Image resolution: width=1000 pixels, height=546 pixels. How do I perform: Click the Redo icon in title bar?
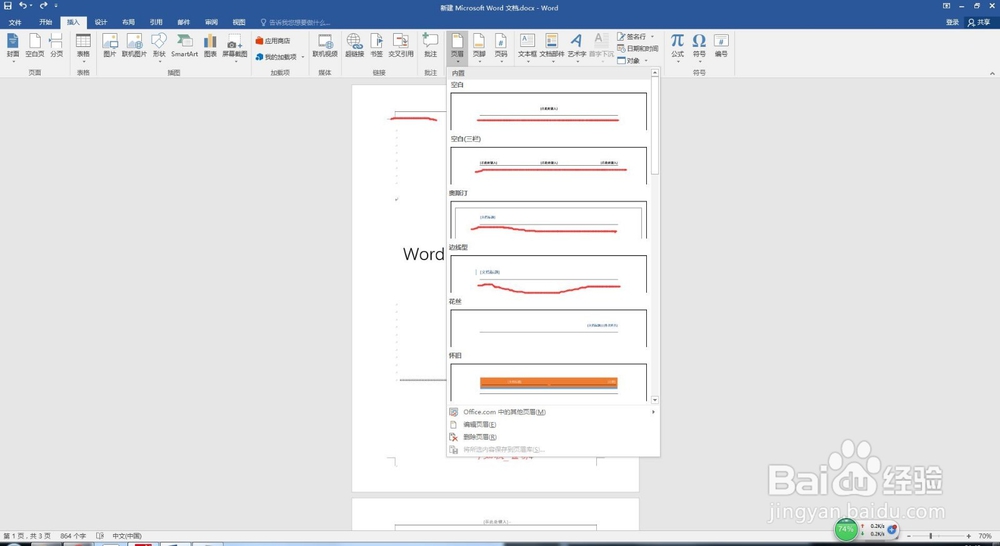(43, 6)
